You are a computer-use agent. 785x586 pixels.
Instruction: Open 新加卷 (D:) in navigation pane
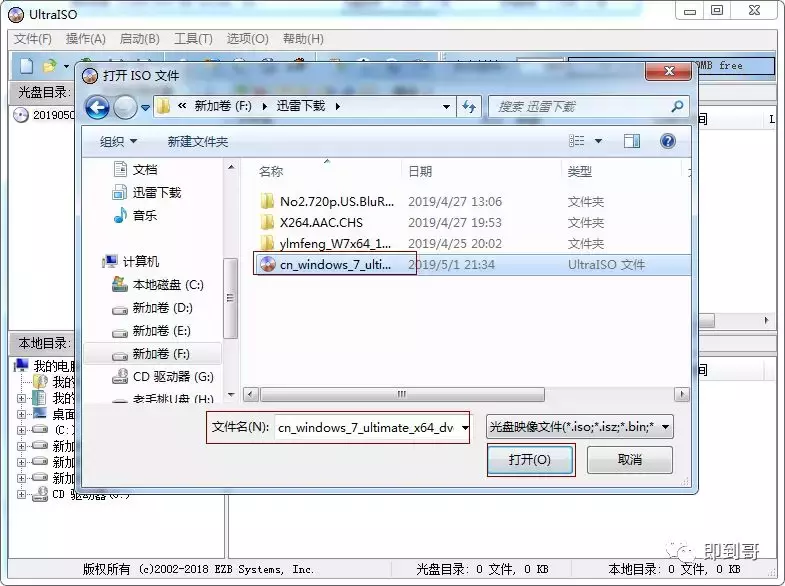[152, 307]
